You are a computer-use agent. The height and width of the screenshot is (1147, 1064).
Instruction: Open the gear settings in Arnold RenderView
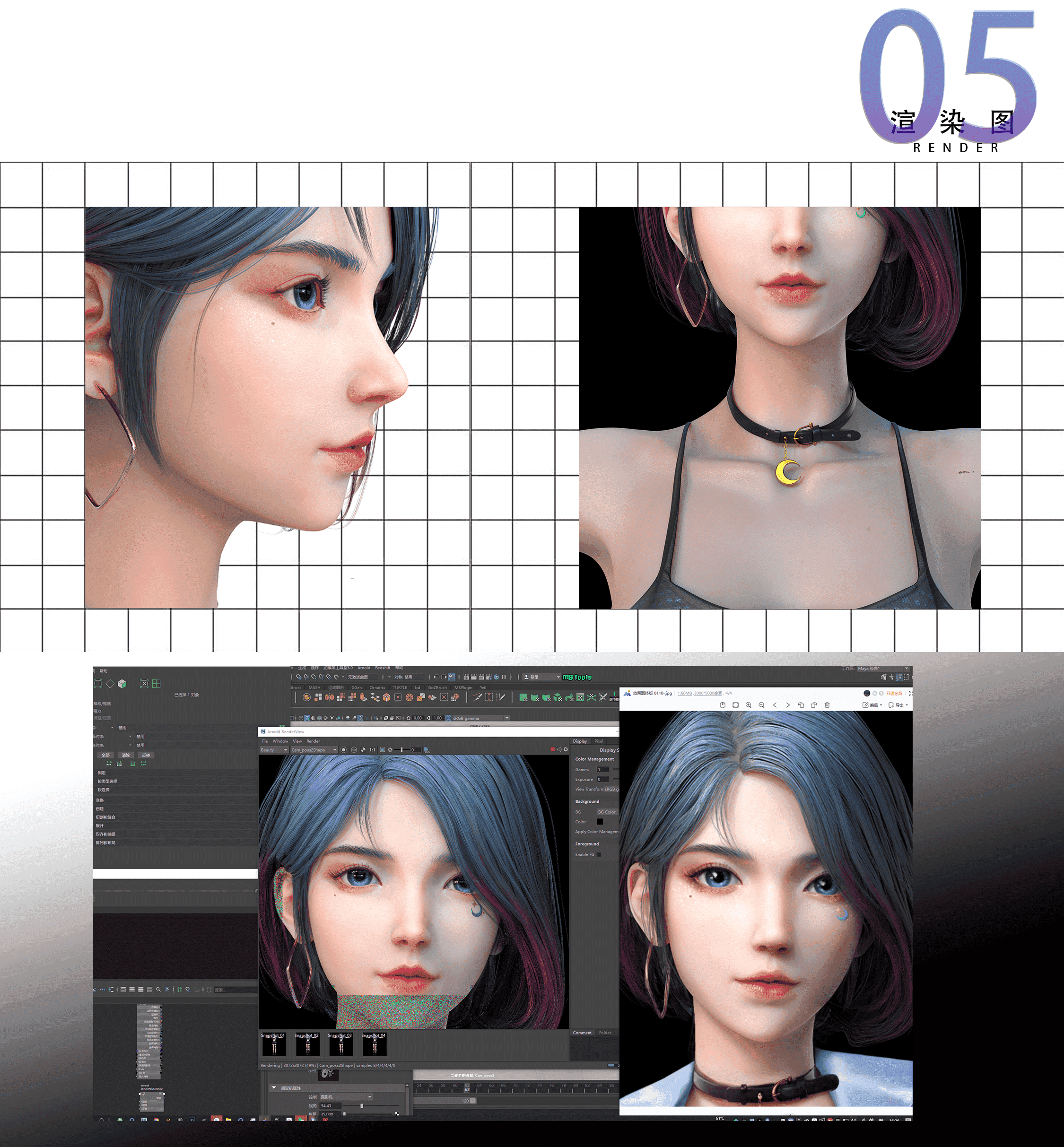tap(566, 749)
